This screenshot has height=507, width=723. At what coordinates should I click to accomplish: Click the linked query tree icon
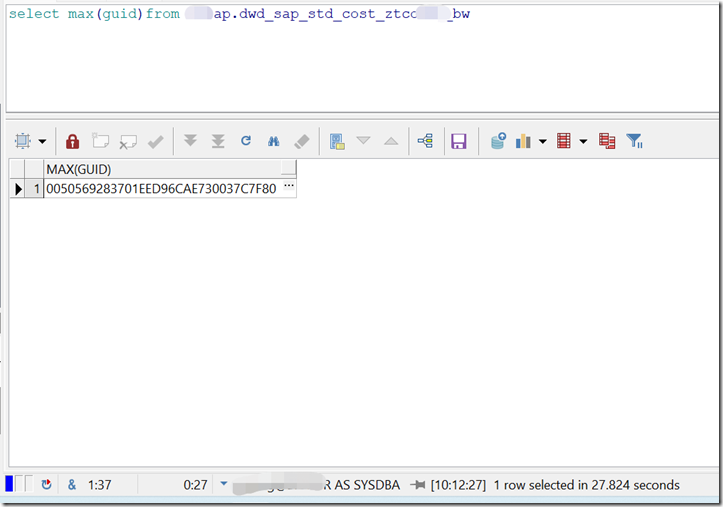click(425, 141)
